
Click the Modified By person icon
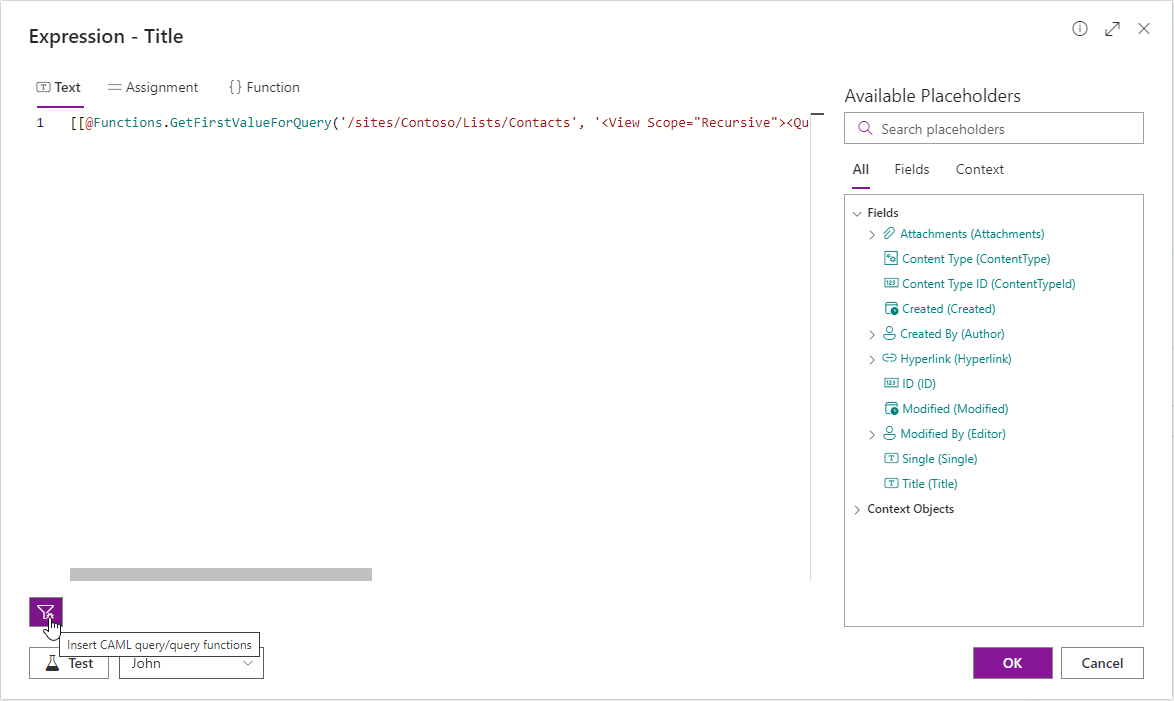click(888, 433)
